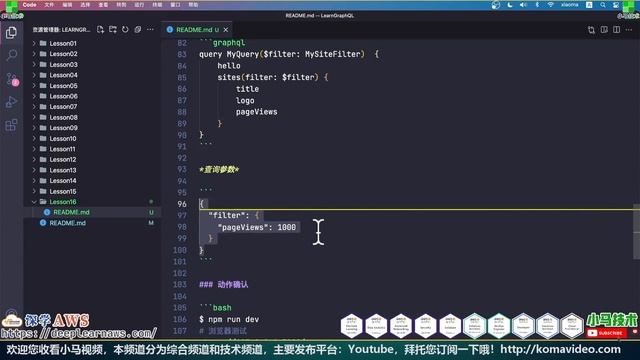Click the 'pageViews' field on line 88

click(x=256, y=112)
